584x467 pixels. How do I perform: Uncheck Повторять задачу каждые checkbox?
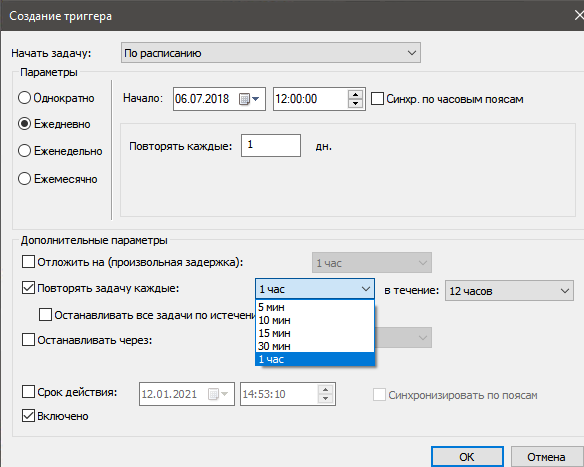click(x=28, y=288)
